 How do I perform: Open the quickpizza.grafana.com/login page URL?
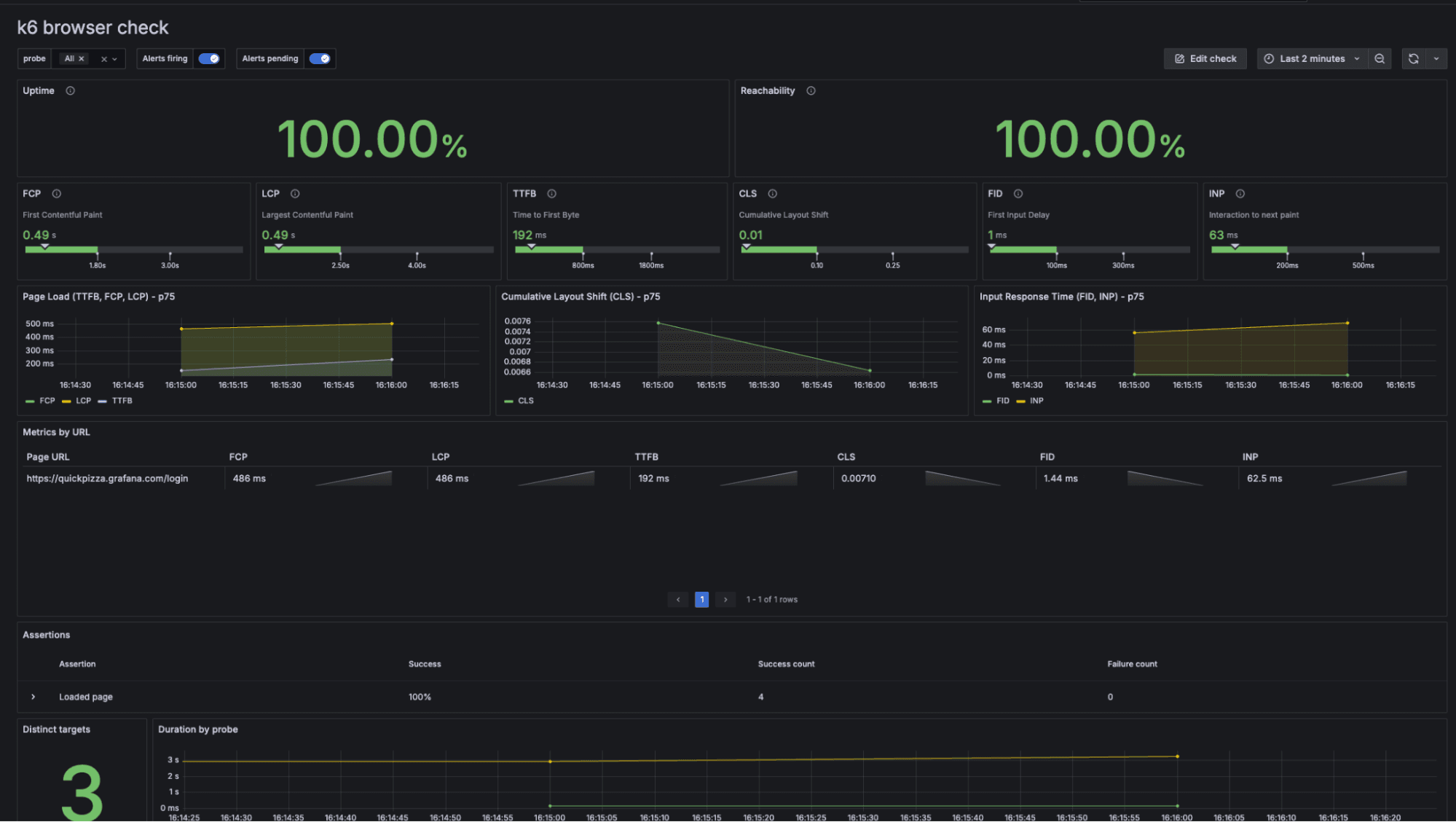[x=106, y=478]
